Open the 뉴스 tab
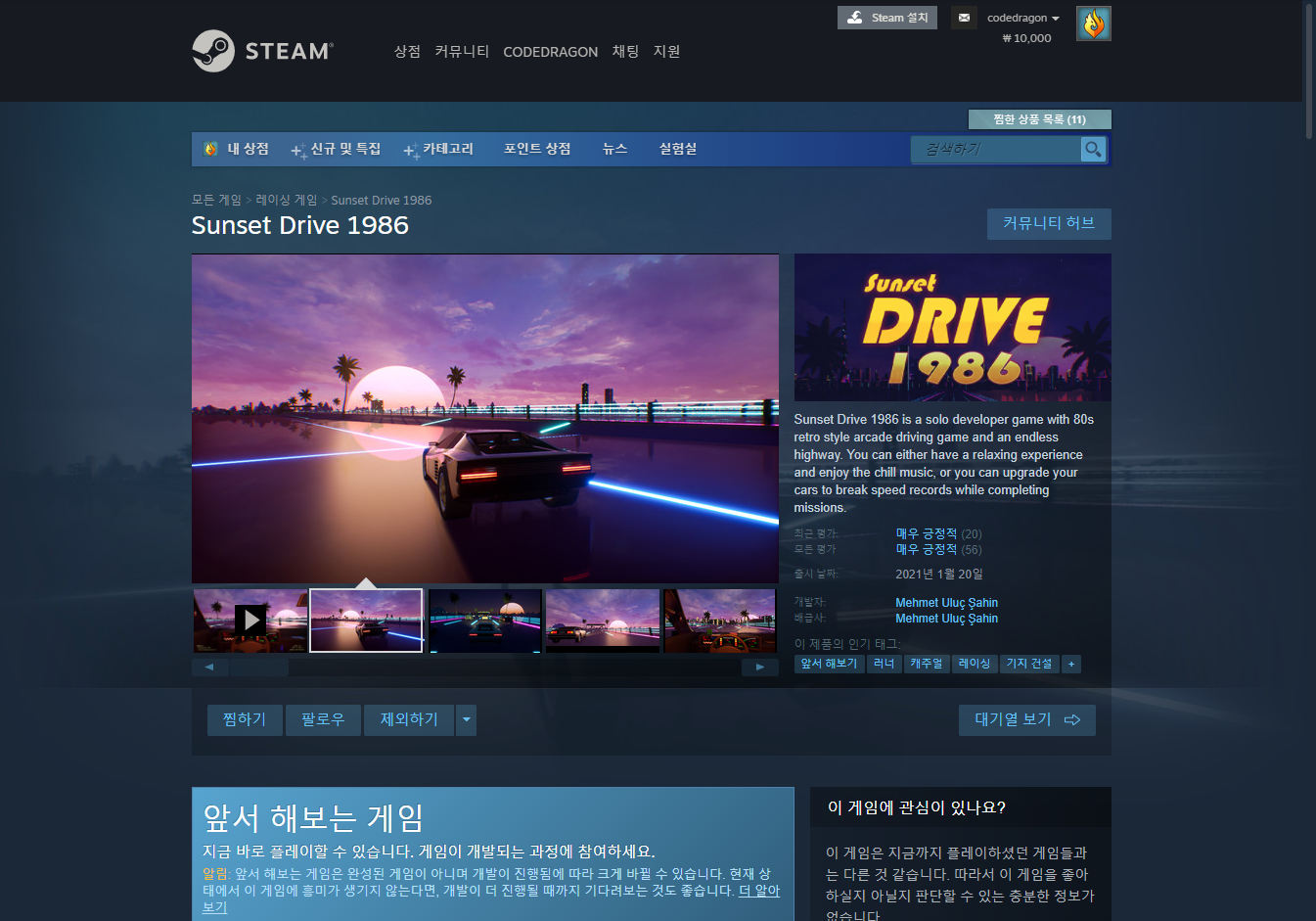 point(614,149)
